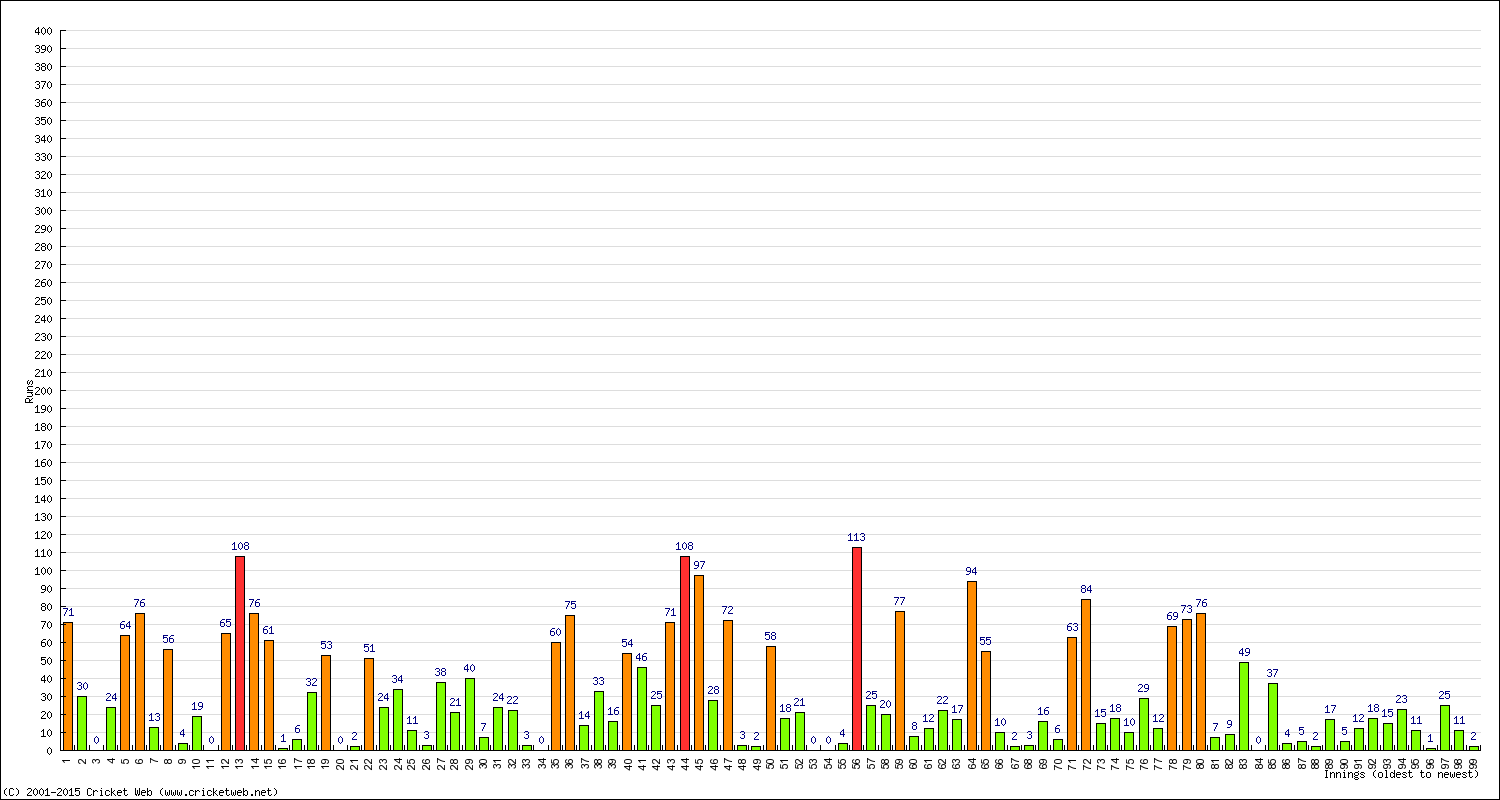Select the orange 65-run bar at innings 12
This screenshot has height=800, width=1500.
[226, 692]
